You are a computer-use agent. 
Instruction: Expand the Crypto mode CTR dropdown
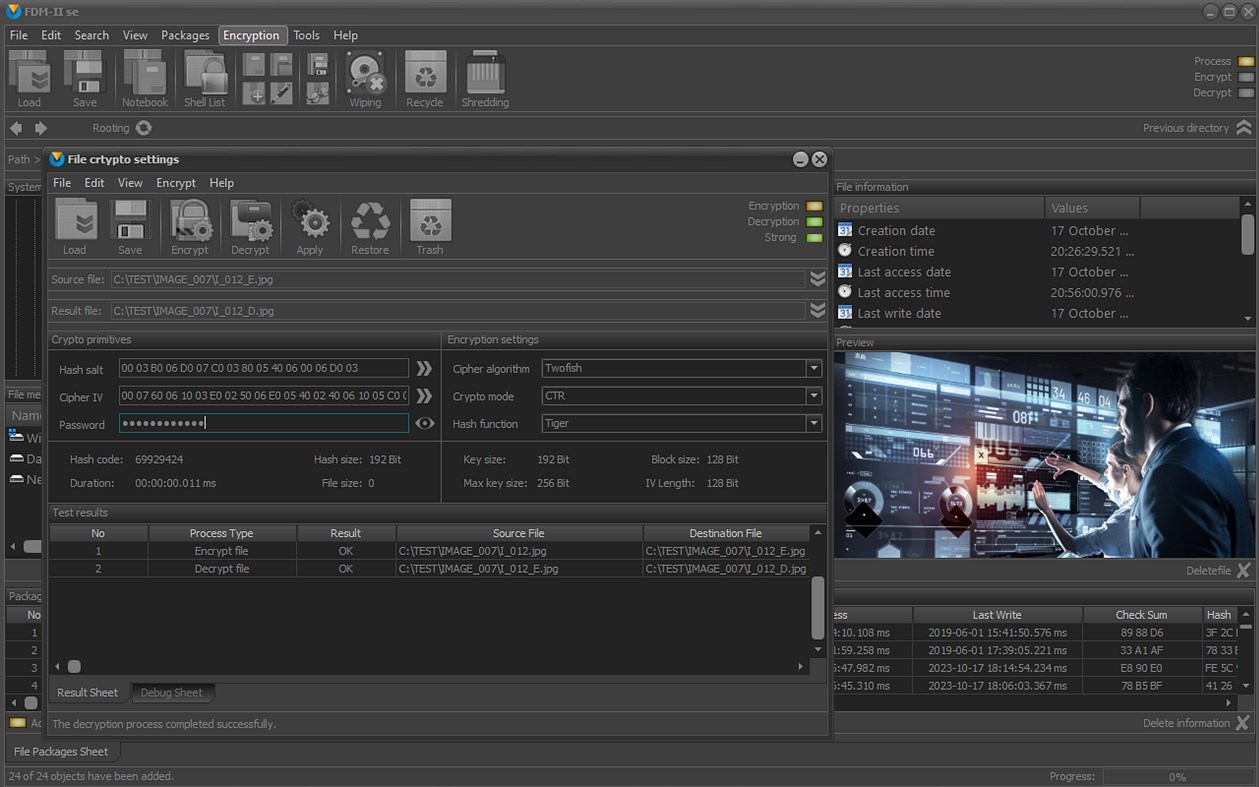(814, 397)
